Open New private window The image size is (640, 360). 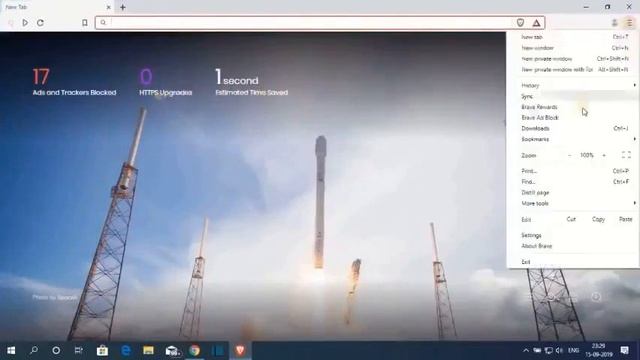[573, 59]
